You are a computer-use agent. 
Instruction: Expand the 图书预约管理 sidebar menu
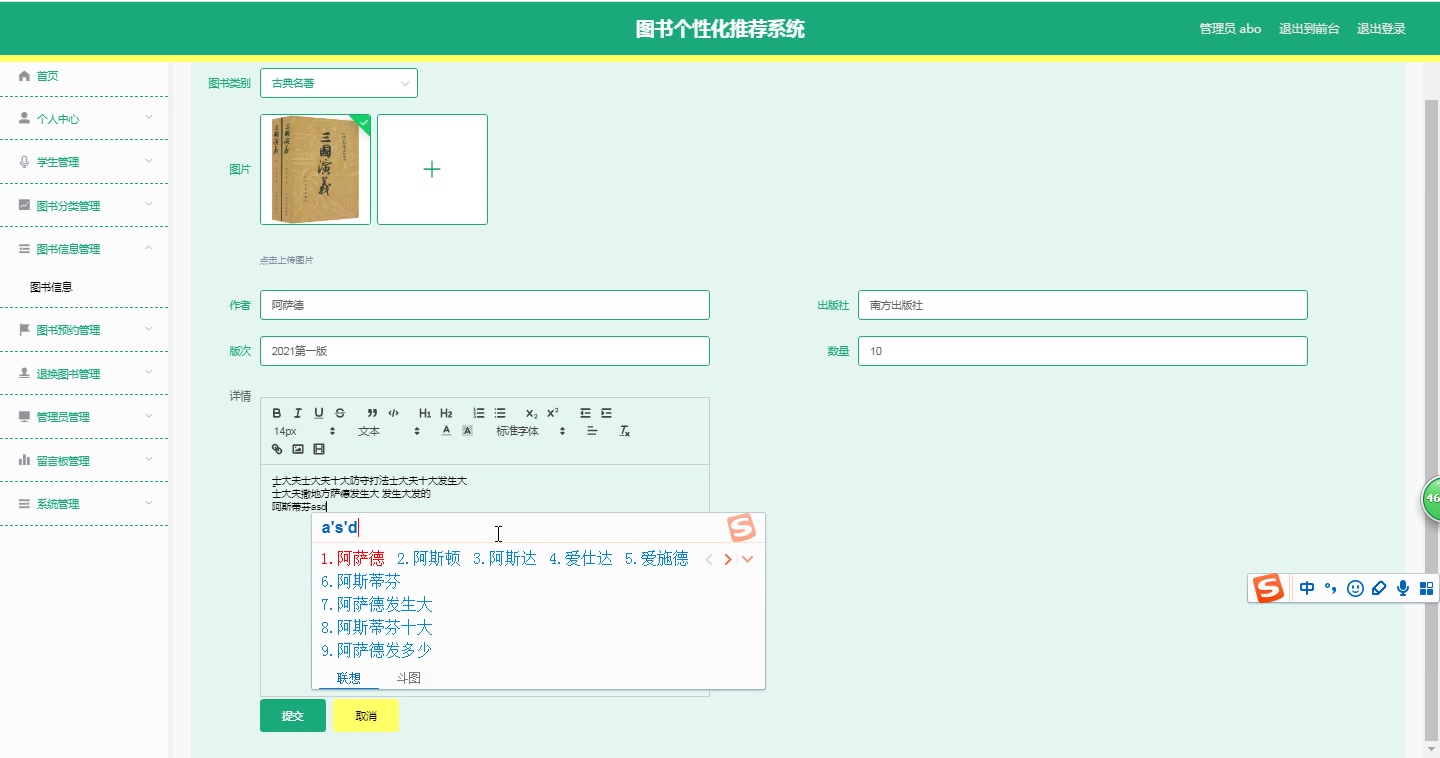point(84,329)
